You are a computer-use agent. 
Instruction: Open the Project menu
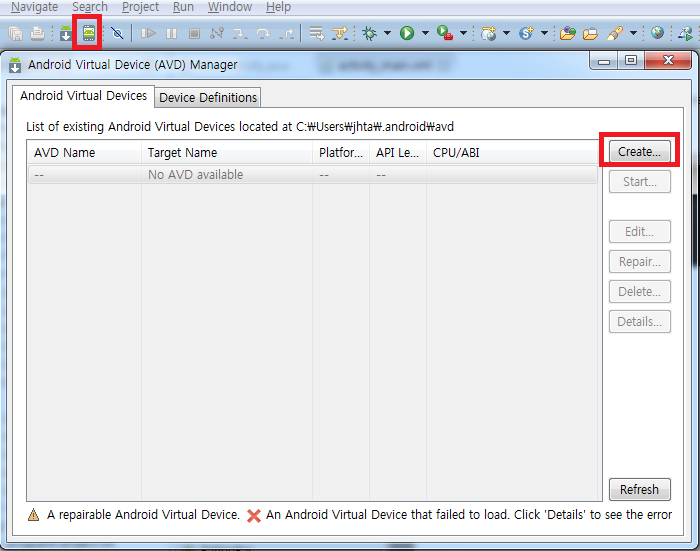pos(140,7)
